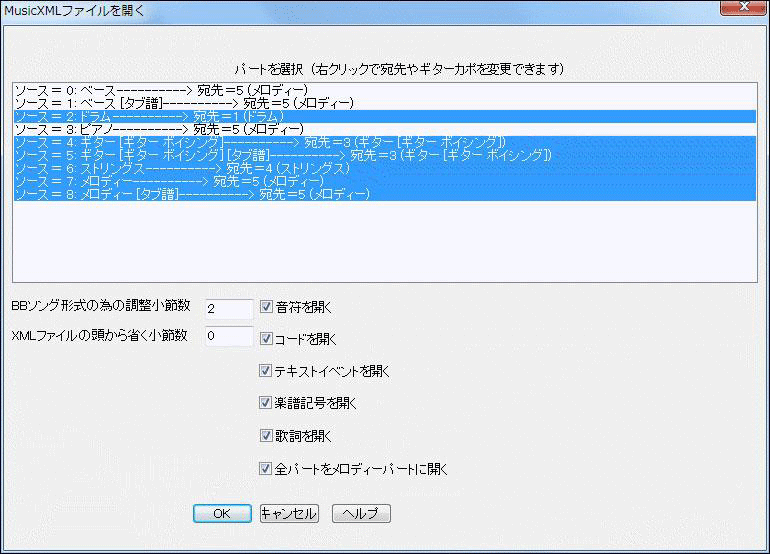Toggle the コードを開く checkbox

(266, 338)
